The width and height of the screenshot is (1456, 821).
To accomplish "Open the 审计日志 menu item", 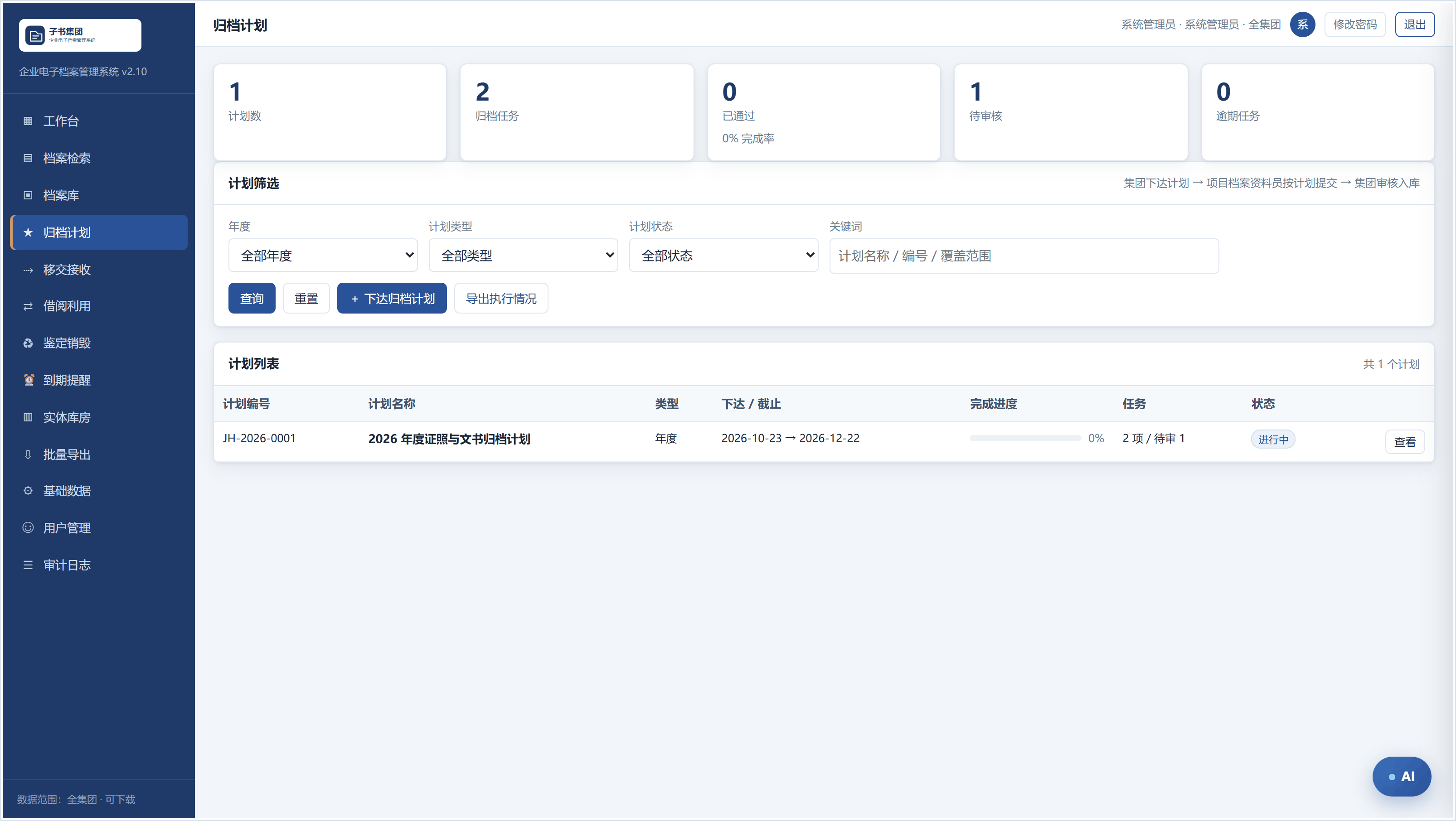I will coord(99,565).
